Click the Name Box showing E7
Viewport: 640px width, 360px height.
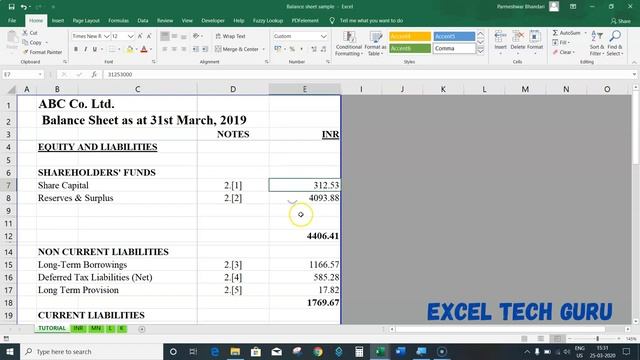[x=22, y=74]
